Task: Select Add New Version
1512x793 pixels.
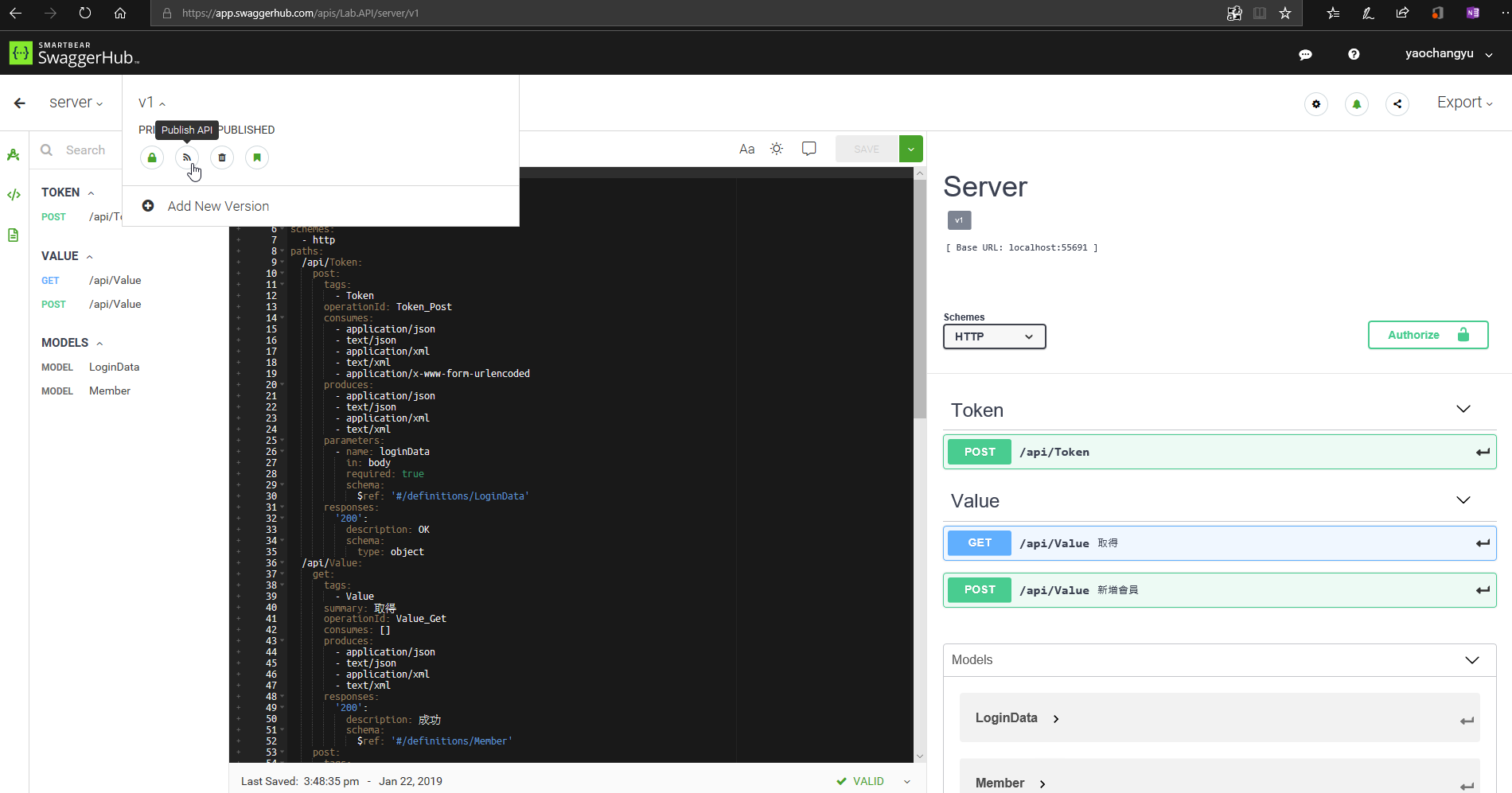Action: [217, 206]
